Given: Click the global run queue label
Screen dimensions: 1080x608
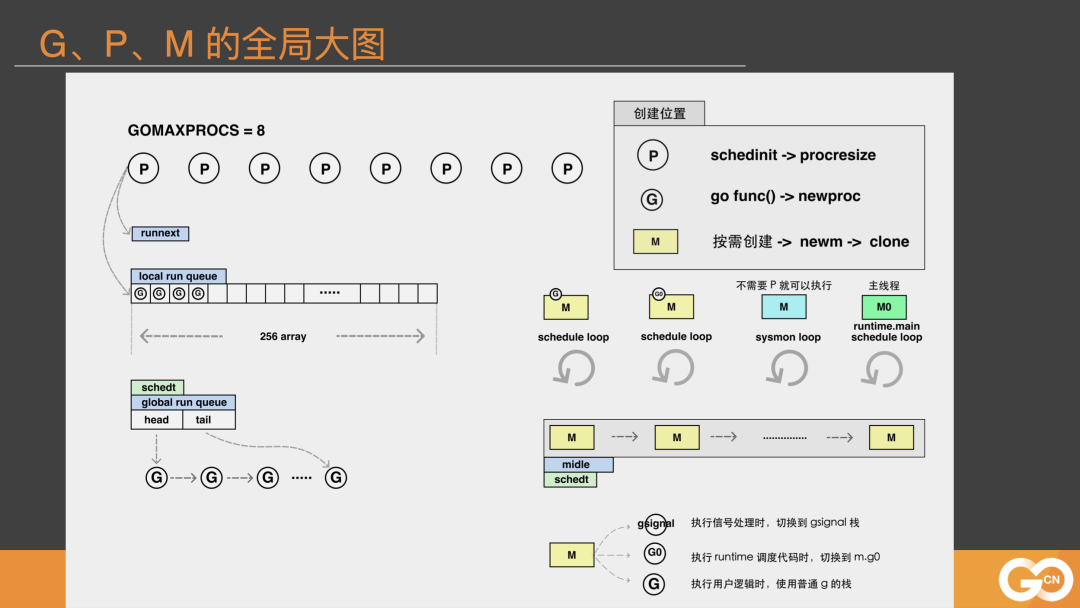Looking at the screenshot, I should click(x=183, y=402).
